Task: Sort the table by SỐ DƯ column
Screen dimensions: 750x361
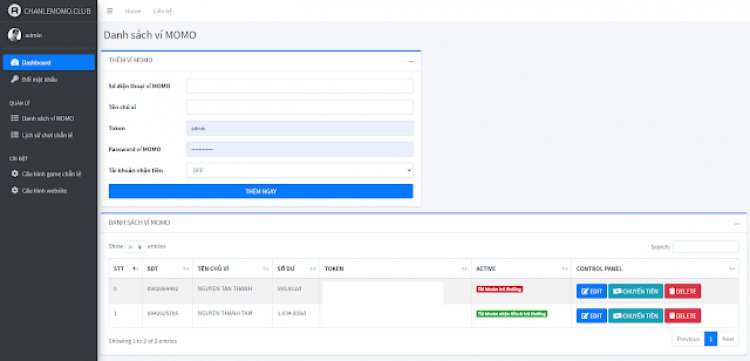Action: pos(296,269)
